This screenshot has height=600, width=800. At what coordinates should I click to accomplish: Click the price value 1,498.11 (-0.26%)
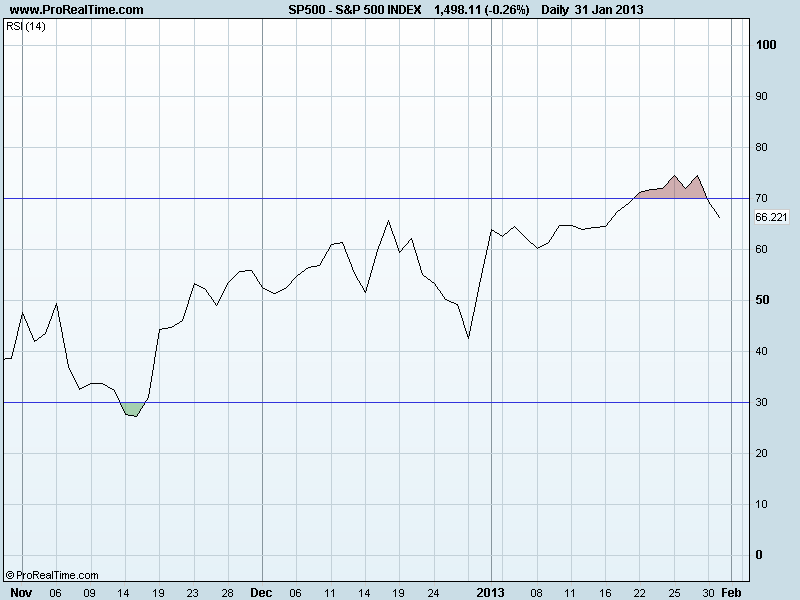coord(482,10)
